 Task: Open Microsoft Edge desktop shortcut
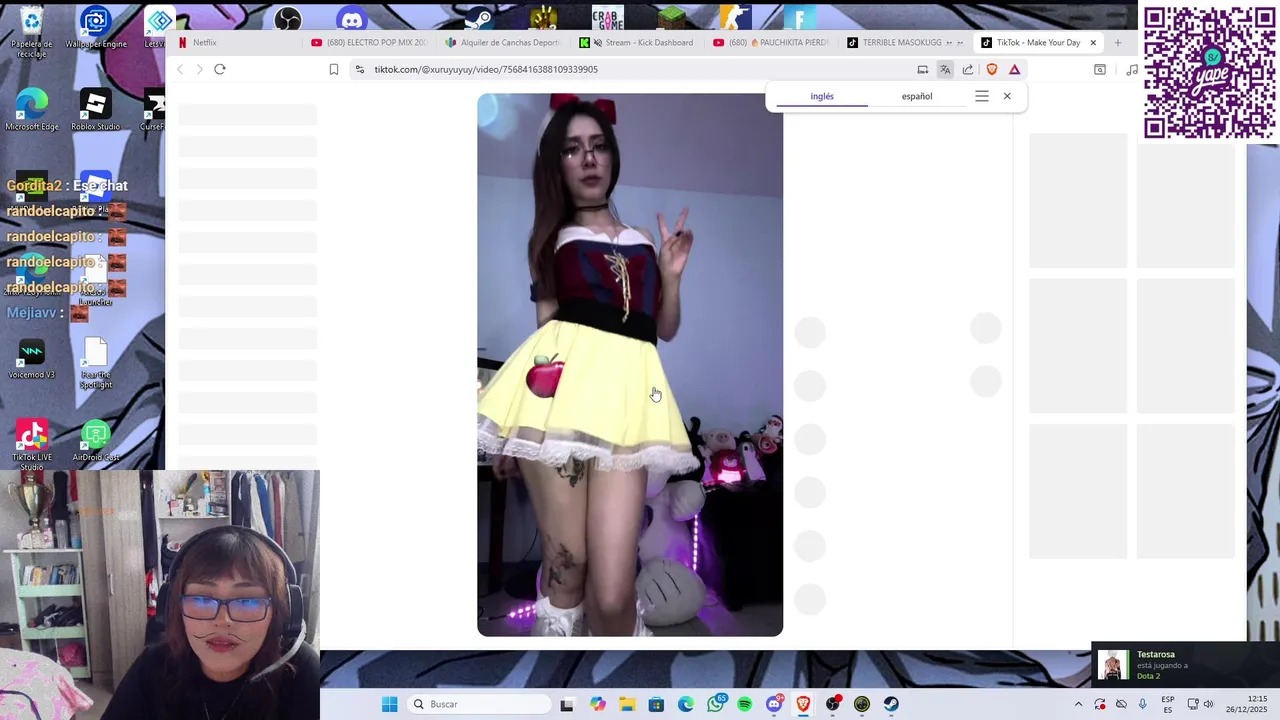point(32,110)
